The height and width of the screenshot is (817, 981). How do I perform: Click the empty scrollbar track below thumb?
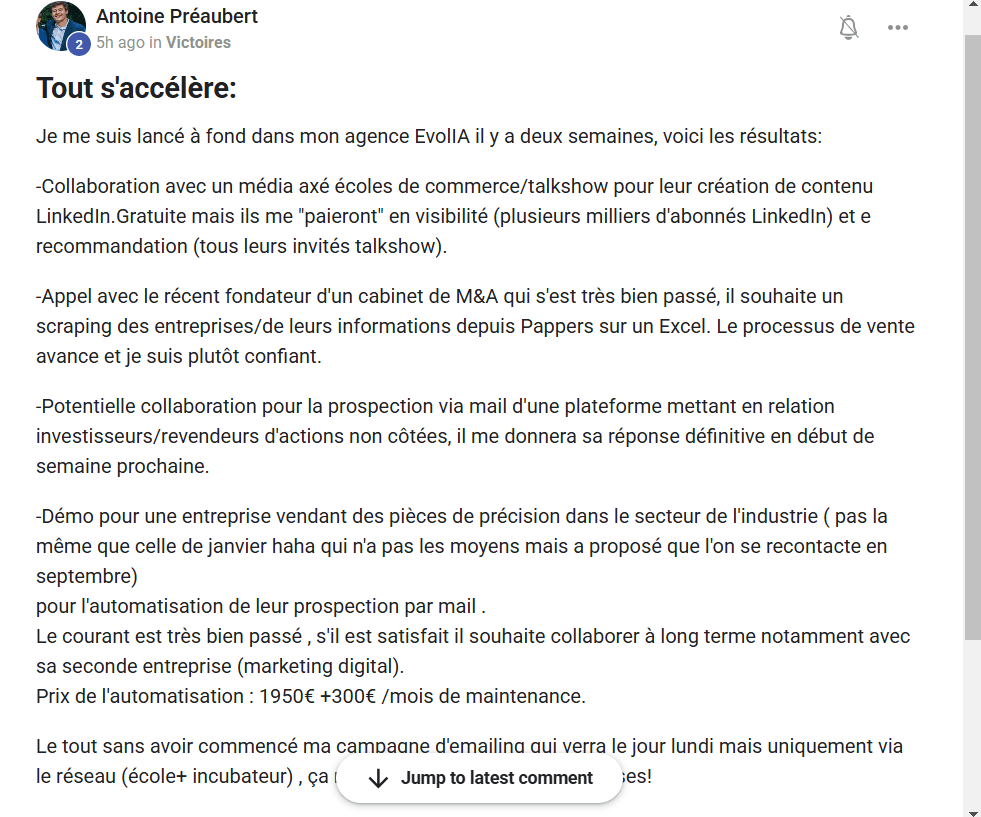(972, 720)
